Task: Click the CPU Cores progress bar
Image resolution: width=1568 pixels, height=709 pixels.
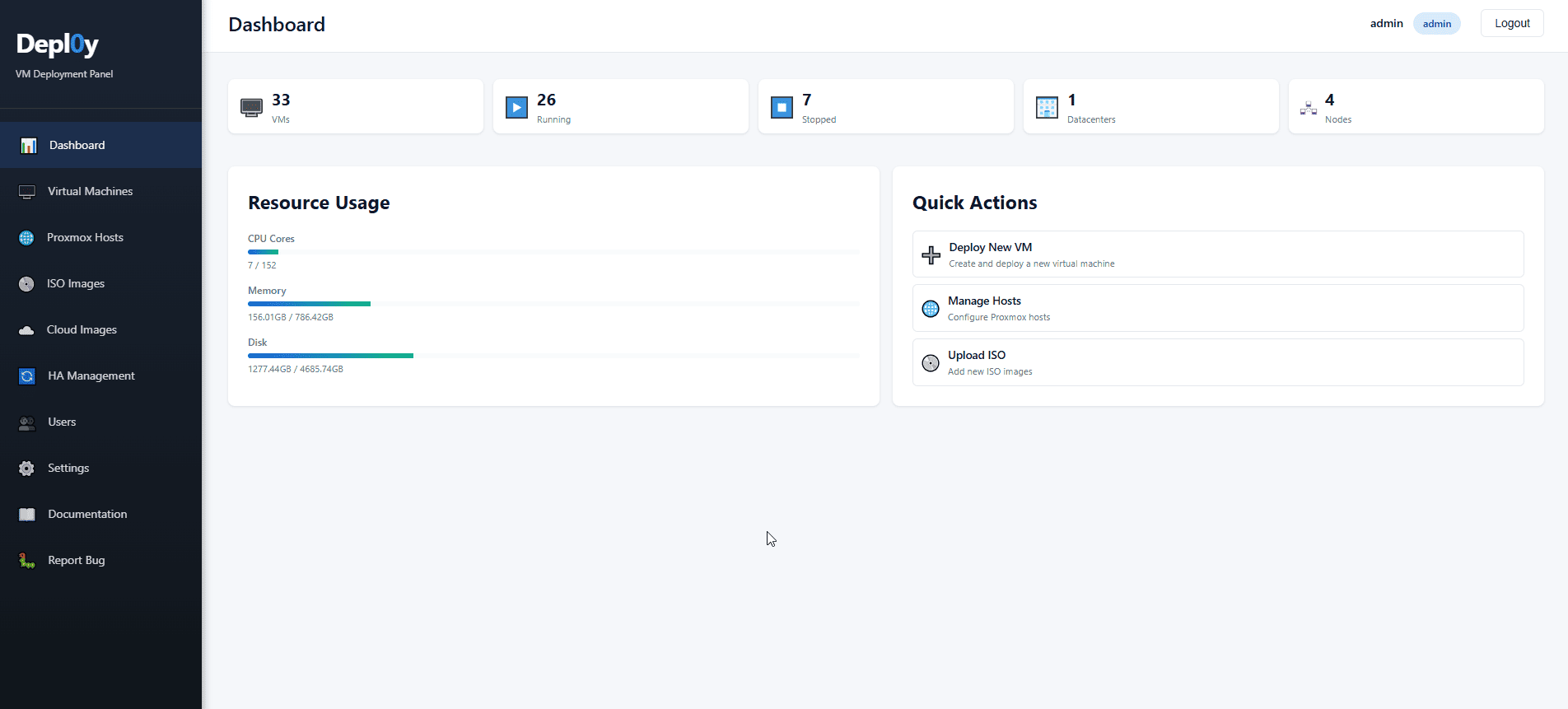Action: point(553,252)
